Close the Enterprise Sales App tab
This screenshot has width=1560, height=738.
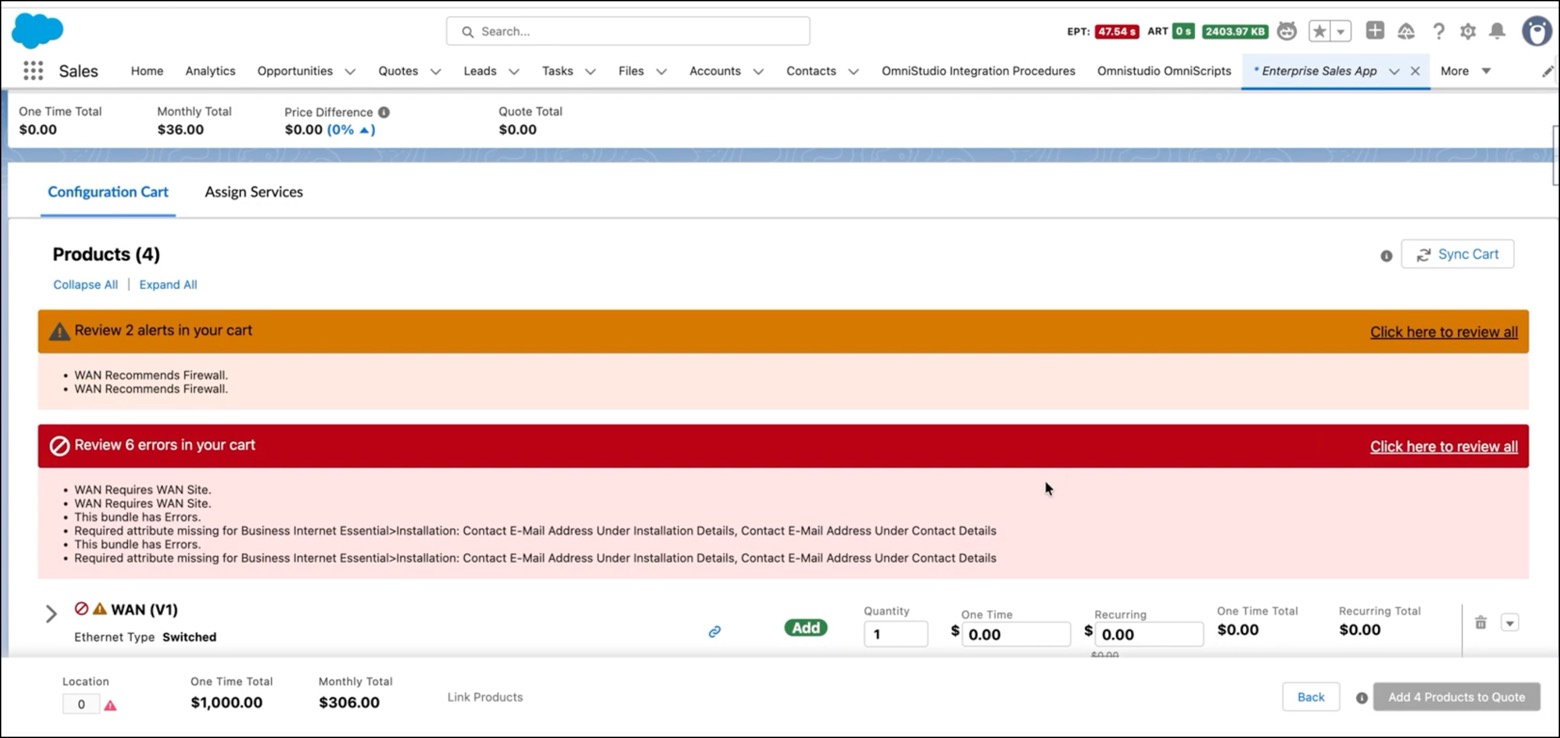1415,71
